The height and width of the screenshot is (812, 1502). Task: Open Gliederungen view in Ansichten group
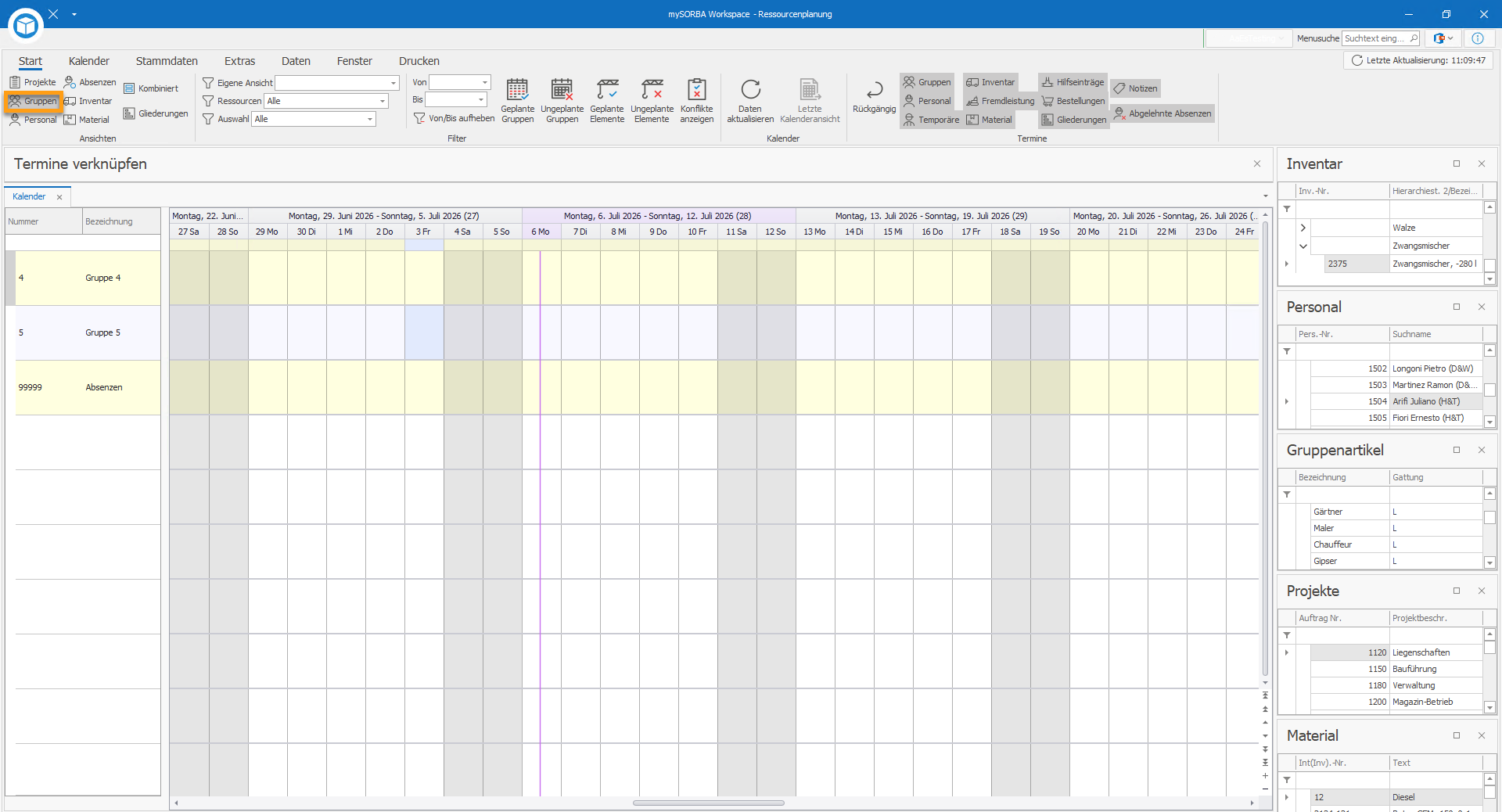[x=156, y=113]
